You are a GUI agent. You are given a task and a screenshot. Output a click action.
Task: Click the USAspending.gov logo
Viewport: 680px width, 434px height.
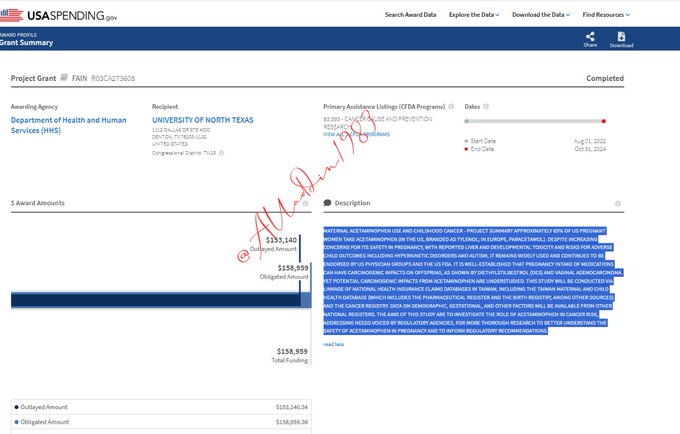point(59,15)
